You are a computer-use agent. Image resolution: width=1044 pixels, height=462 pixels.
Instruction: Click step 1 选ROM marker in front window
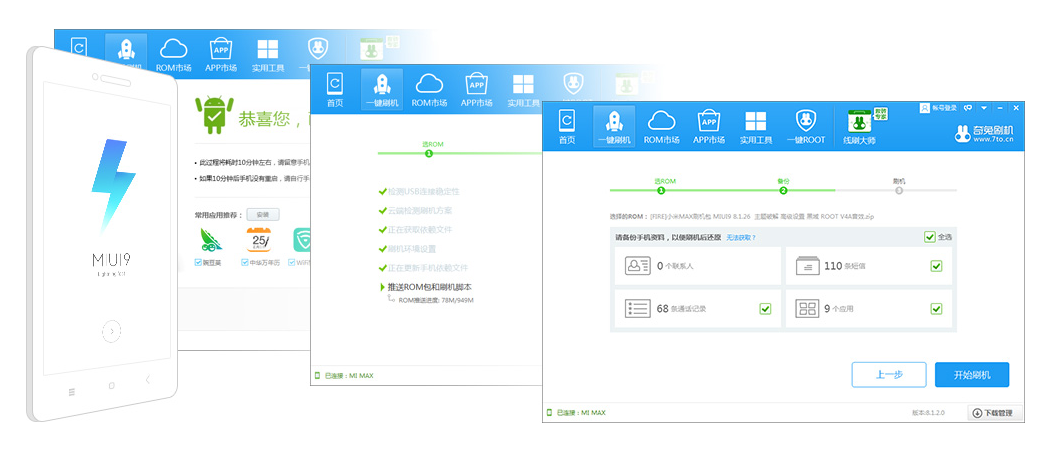[661, 190]
